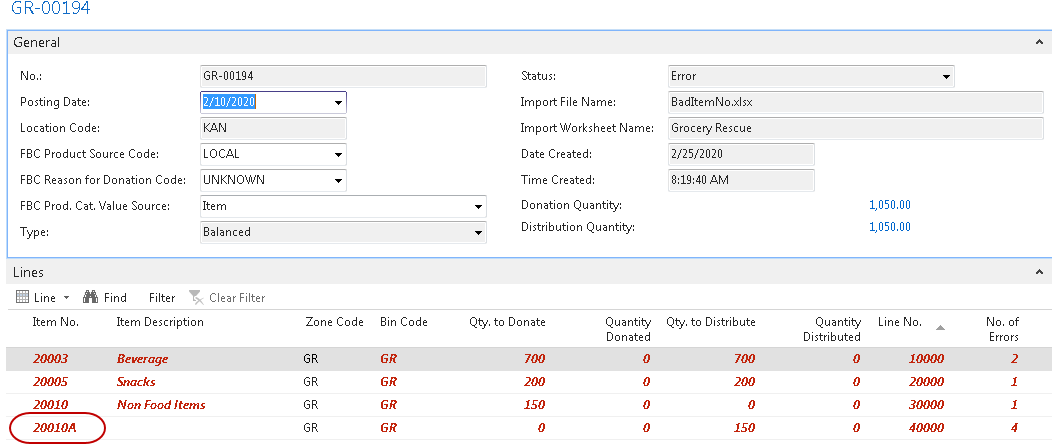Collapse the General section chevron
Image resolution: width=1052 pixels, height=446 pixels.
point(1041,43)
